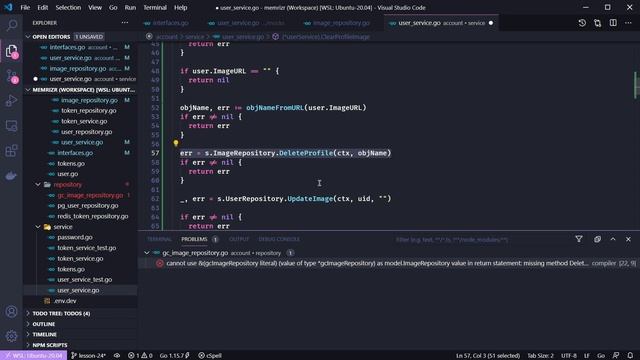Collapse the service folder
The image size is (640, 360).
[62, 227]
